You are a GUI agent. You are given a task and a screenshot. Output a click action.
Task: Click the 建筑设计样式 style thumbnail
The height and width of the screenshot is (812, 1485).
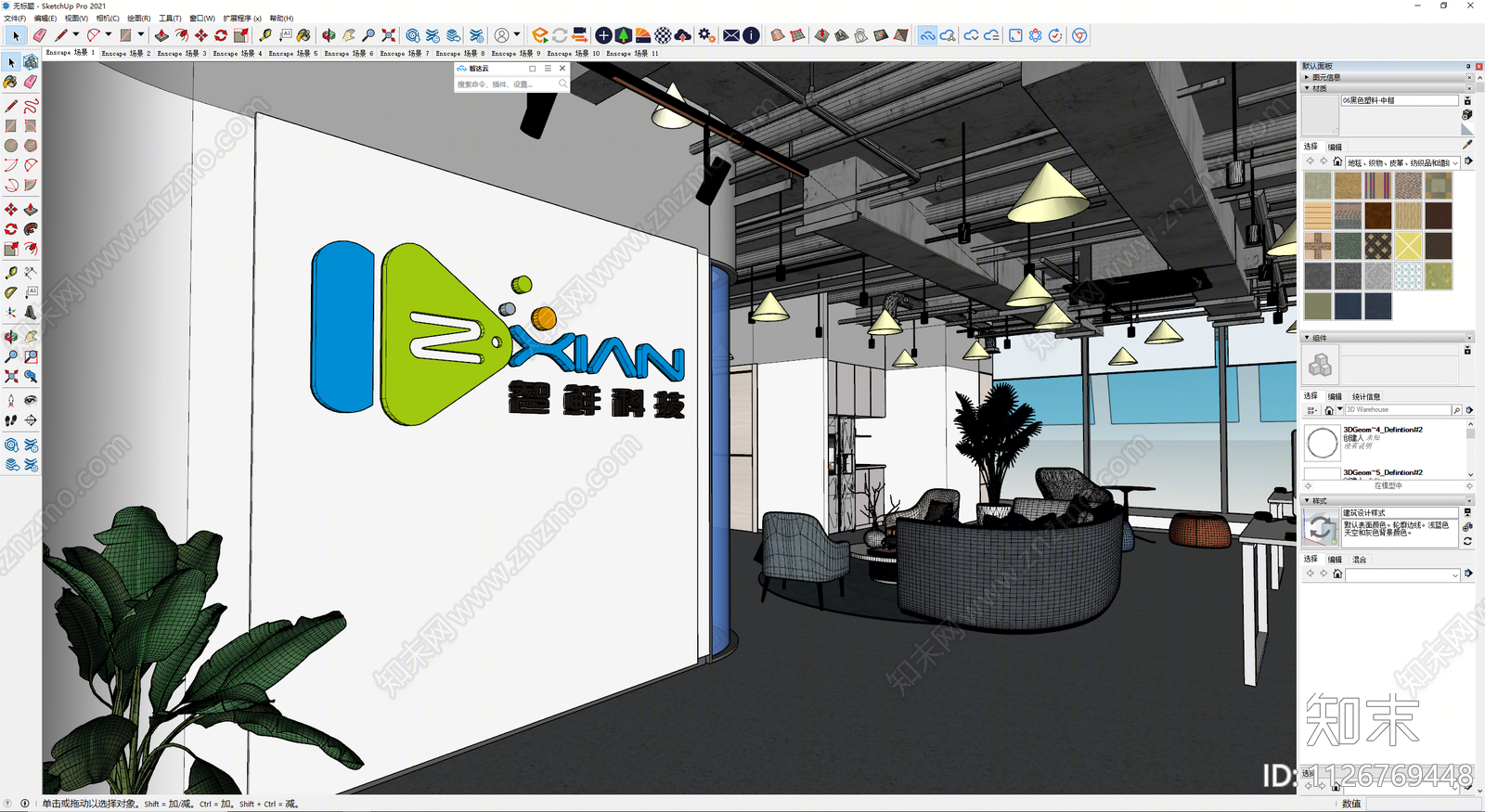pyautogui.click(x=1322, y=528)
